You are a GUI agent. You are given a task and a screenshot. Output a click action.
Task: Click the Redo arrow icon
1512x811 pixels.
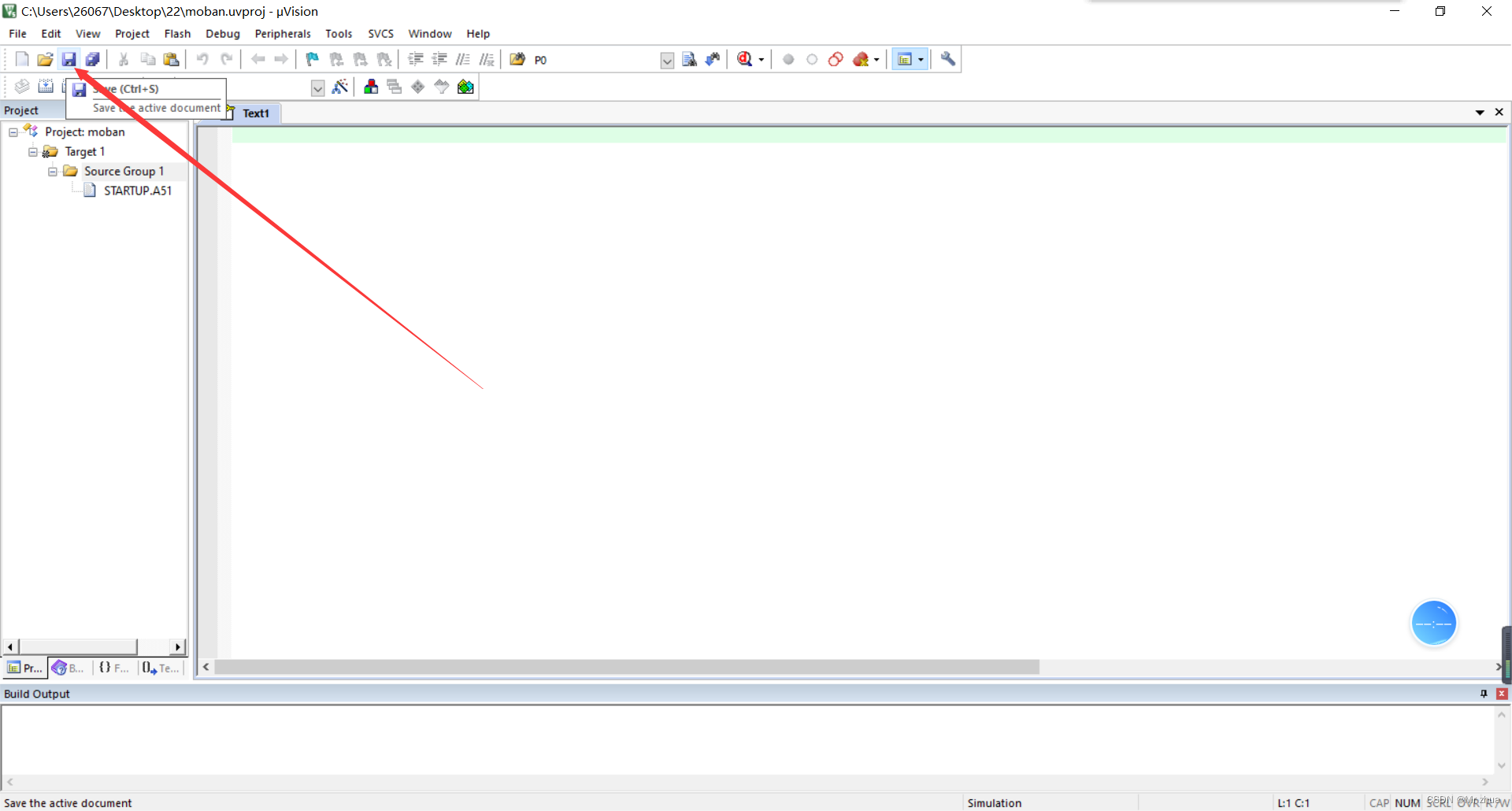pos(226,59)
